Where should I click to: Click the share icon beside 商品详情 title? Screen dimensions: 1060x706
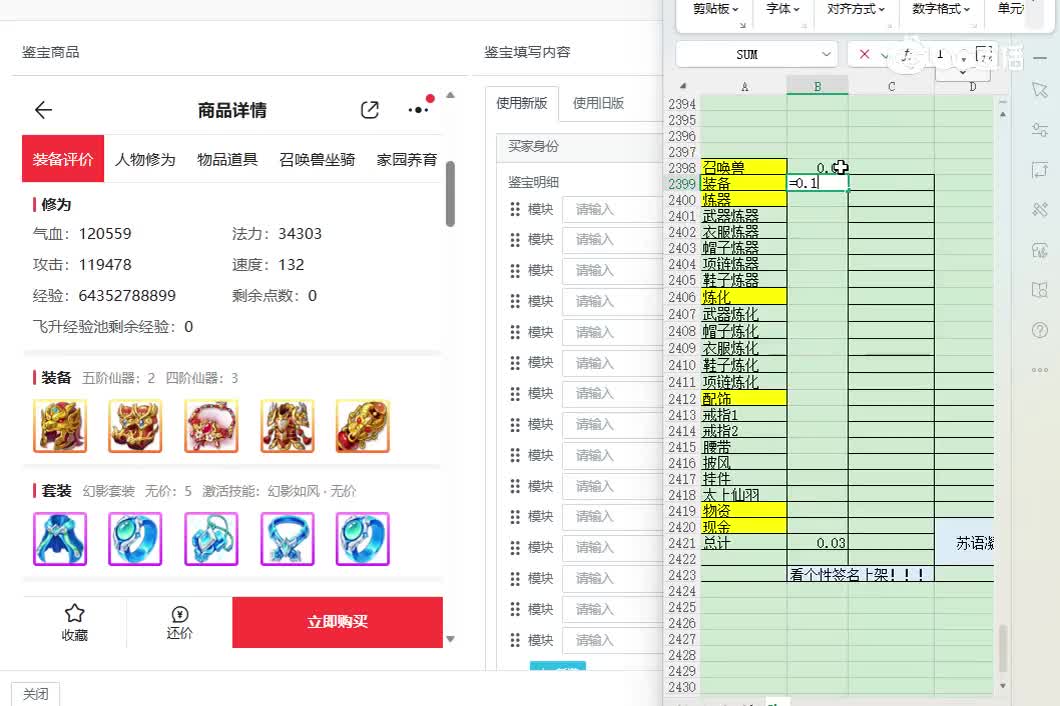click(370, 110)
